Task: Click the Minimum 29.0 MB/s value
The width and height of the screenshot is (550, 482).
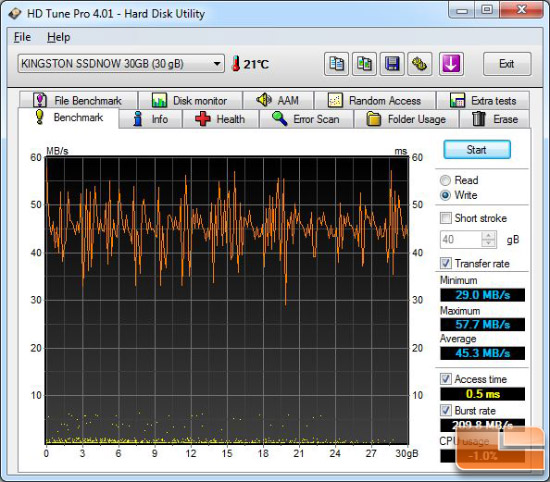Action: point(482,295)
